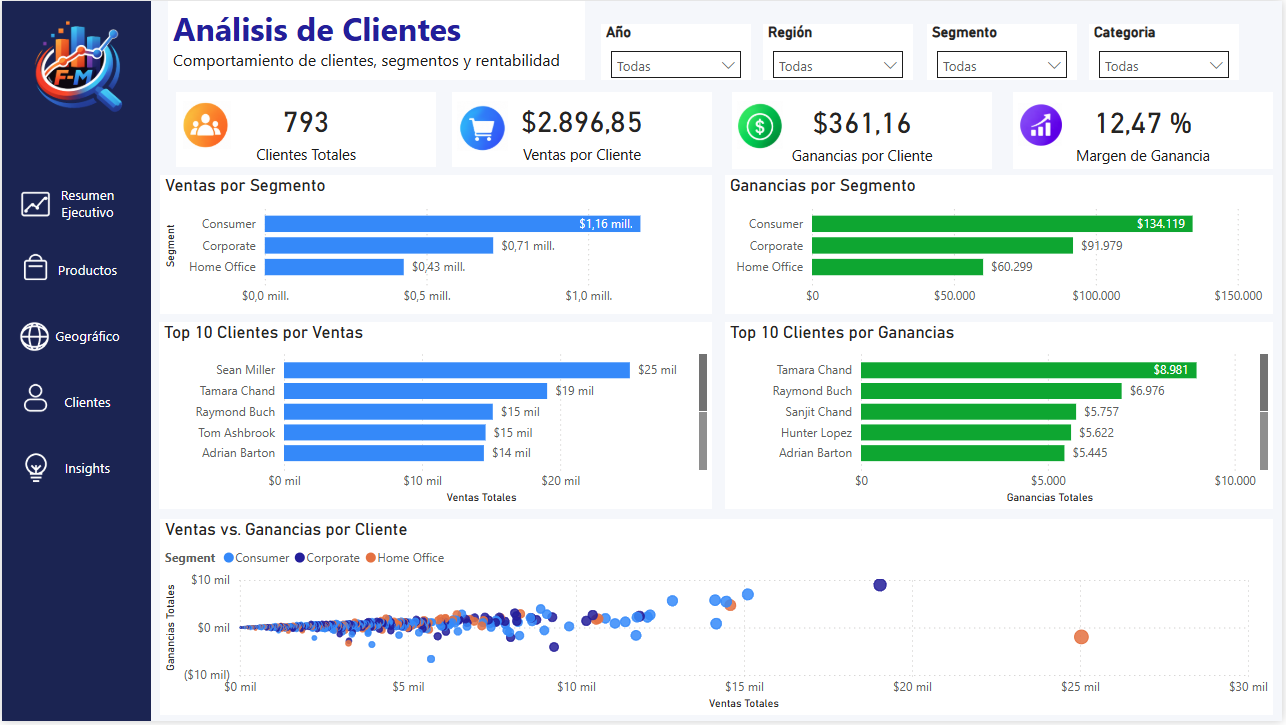Viewport: 1286px width, 725px height.
Task: Click the Año dropdown chevron arrow
Action: (728, 65)
